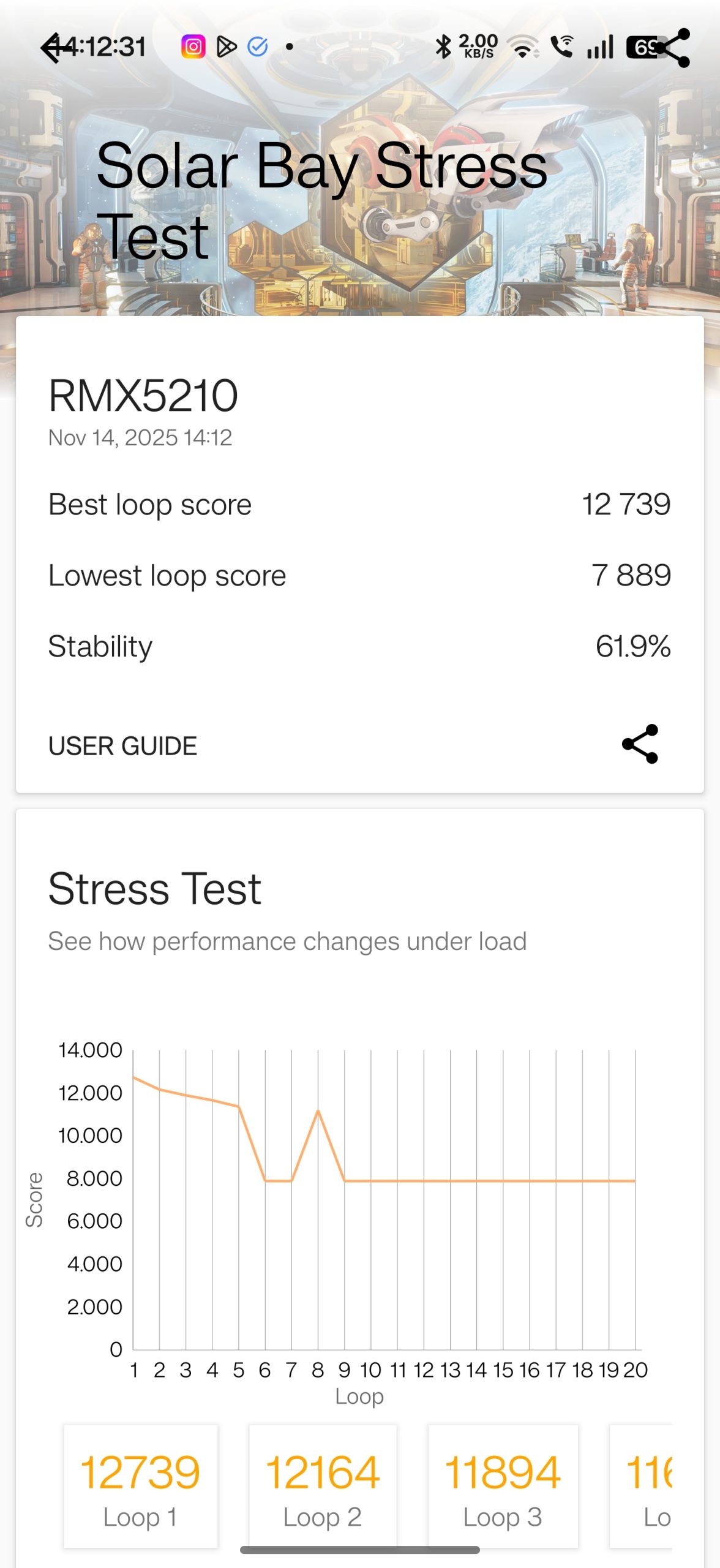Tap the Best loop score row
Image resolution: width=720 pixels, height=1568 pixels.
point(359,505)
